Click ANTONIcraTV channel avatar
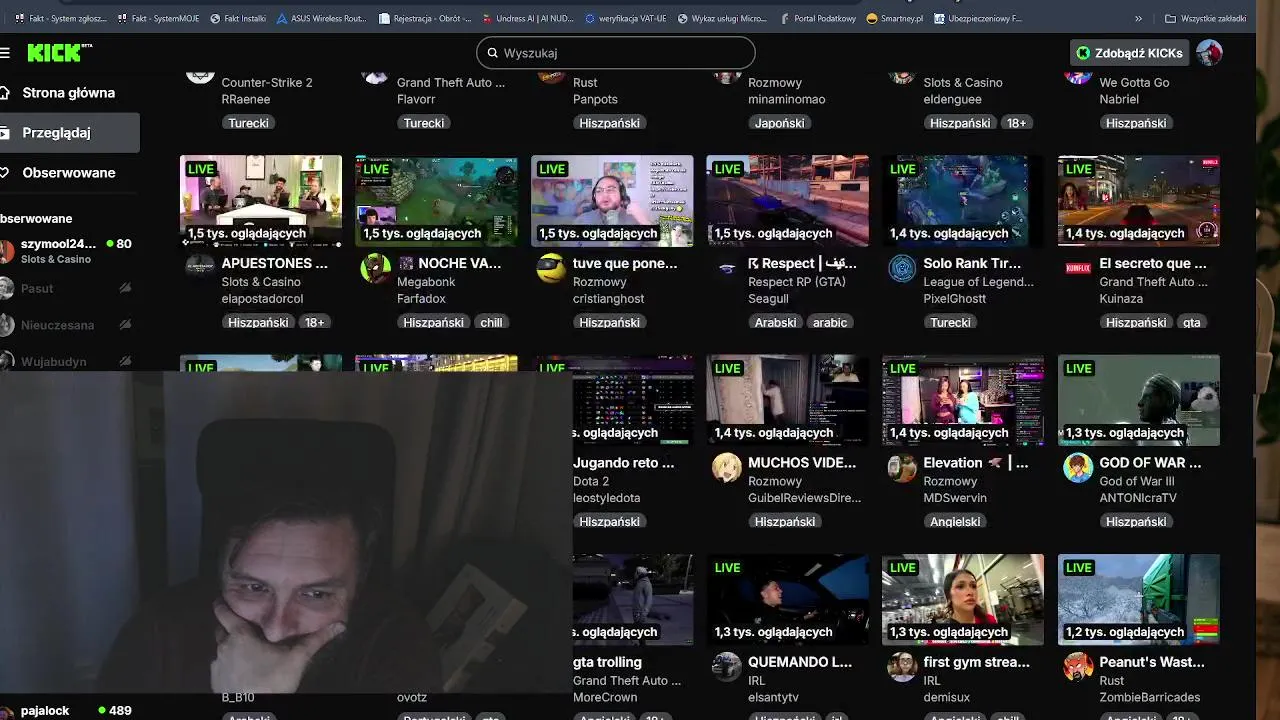Viewport: 1280px width, 720px height. (1078, 468)
